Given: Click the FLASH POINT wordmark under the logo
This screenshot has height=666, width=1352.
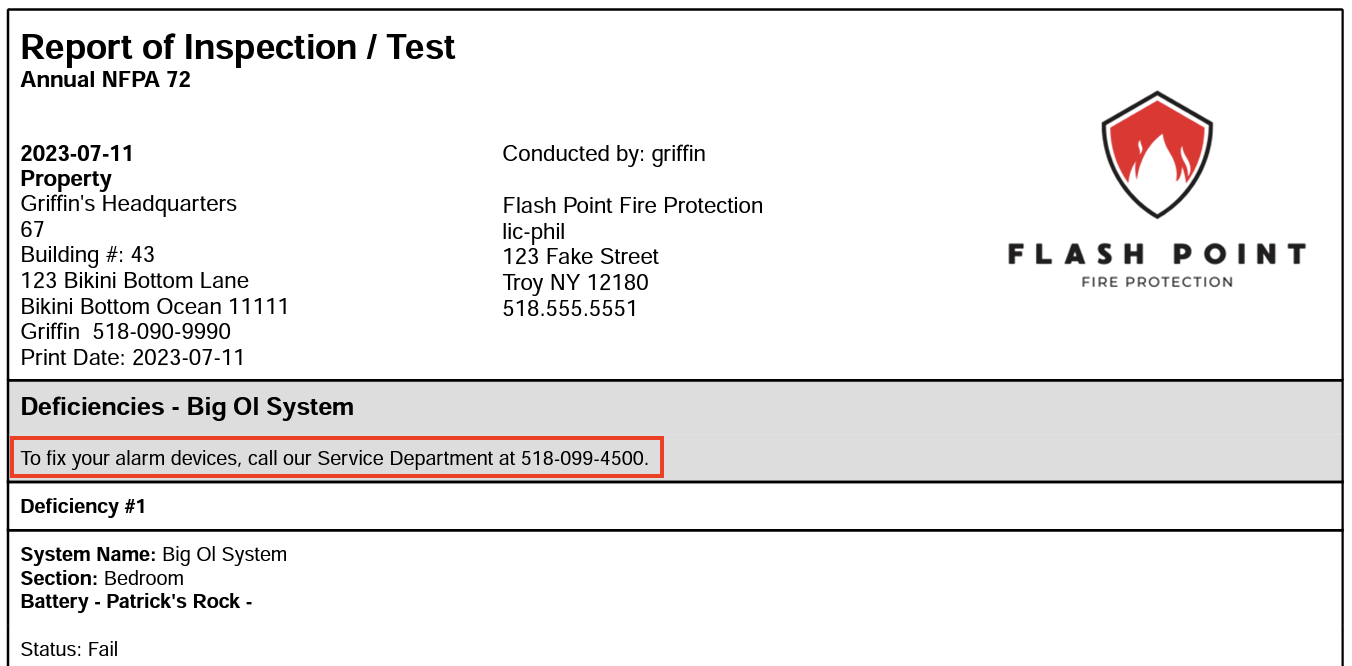Looking at the screenshot, I should click(1156, 254).
